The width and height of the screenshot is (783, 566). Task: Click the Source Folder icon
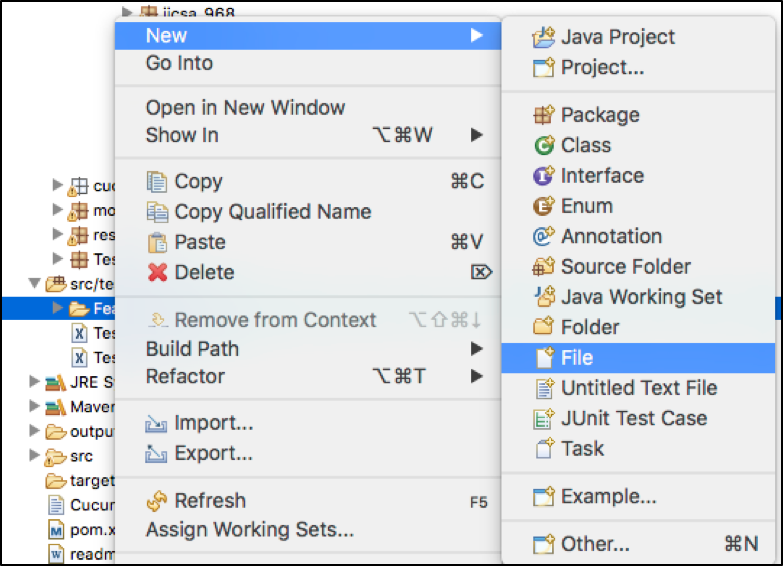pyautogui.click(x=543, y=267)
